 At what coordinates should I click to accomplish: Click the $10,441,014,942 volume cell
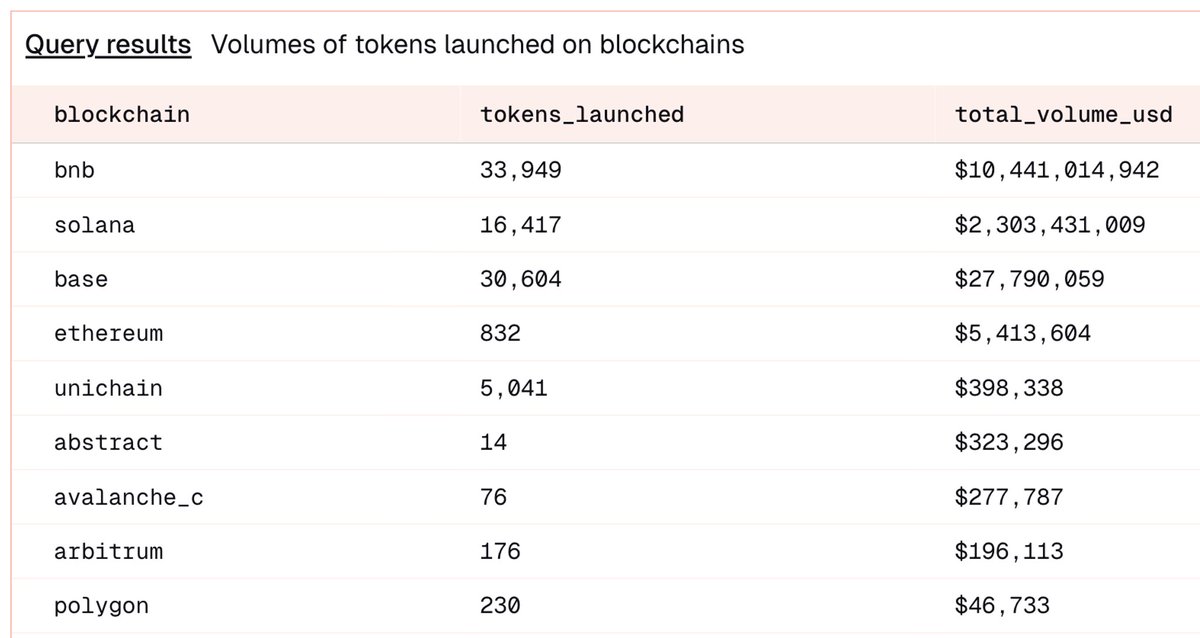[1058, 171]
